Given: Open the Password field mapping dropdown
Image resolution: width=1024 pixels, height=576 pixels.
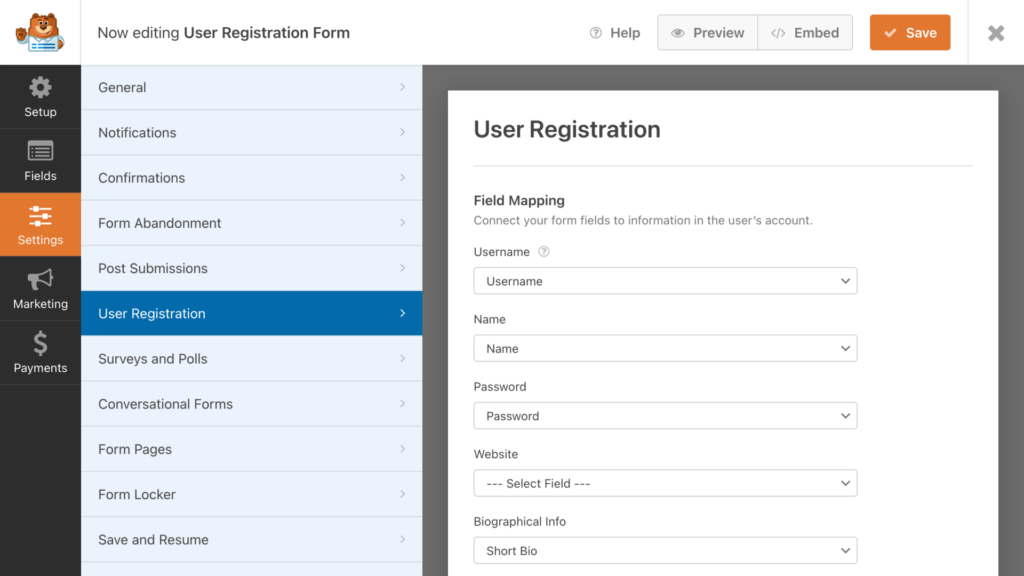Looking at the screenshot, I should (665, 415).
